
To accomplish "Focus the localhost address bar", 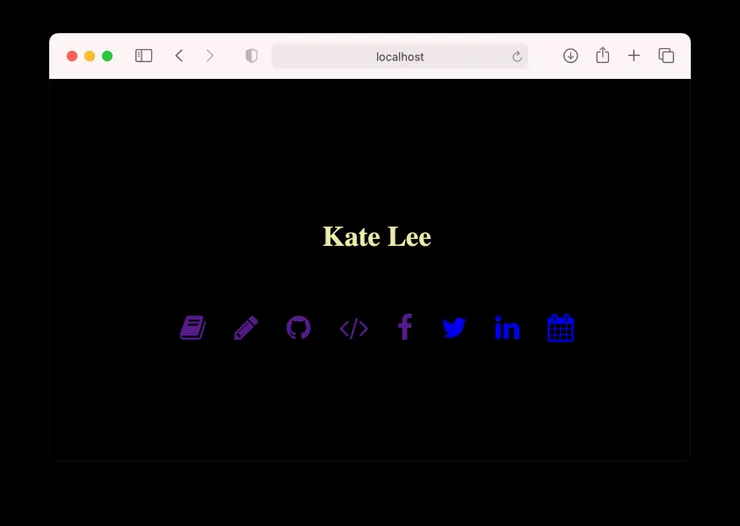I will click(400, 57).
